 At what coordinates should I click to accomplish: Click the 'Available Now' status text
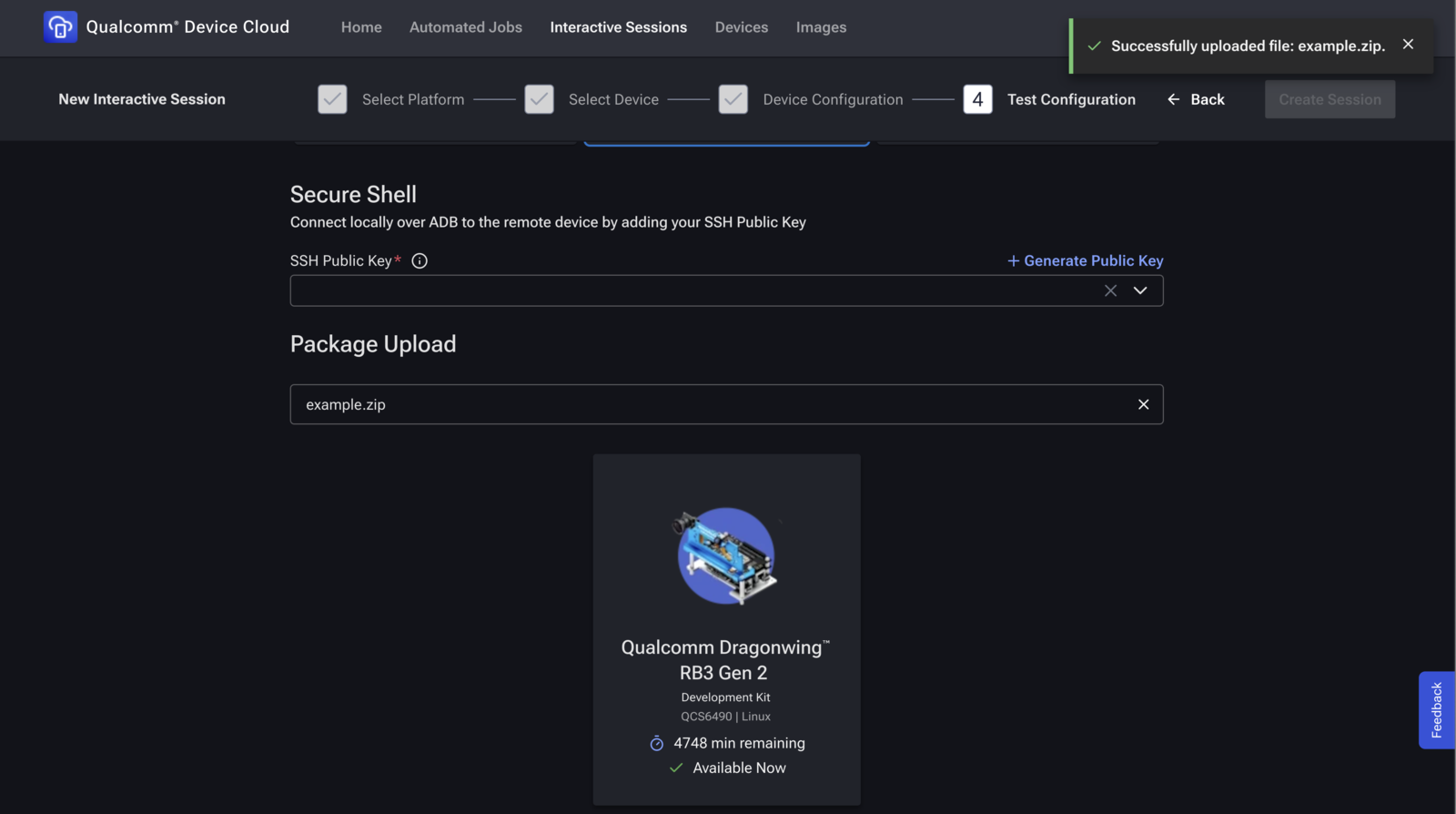739,768
